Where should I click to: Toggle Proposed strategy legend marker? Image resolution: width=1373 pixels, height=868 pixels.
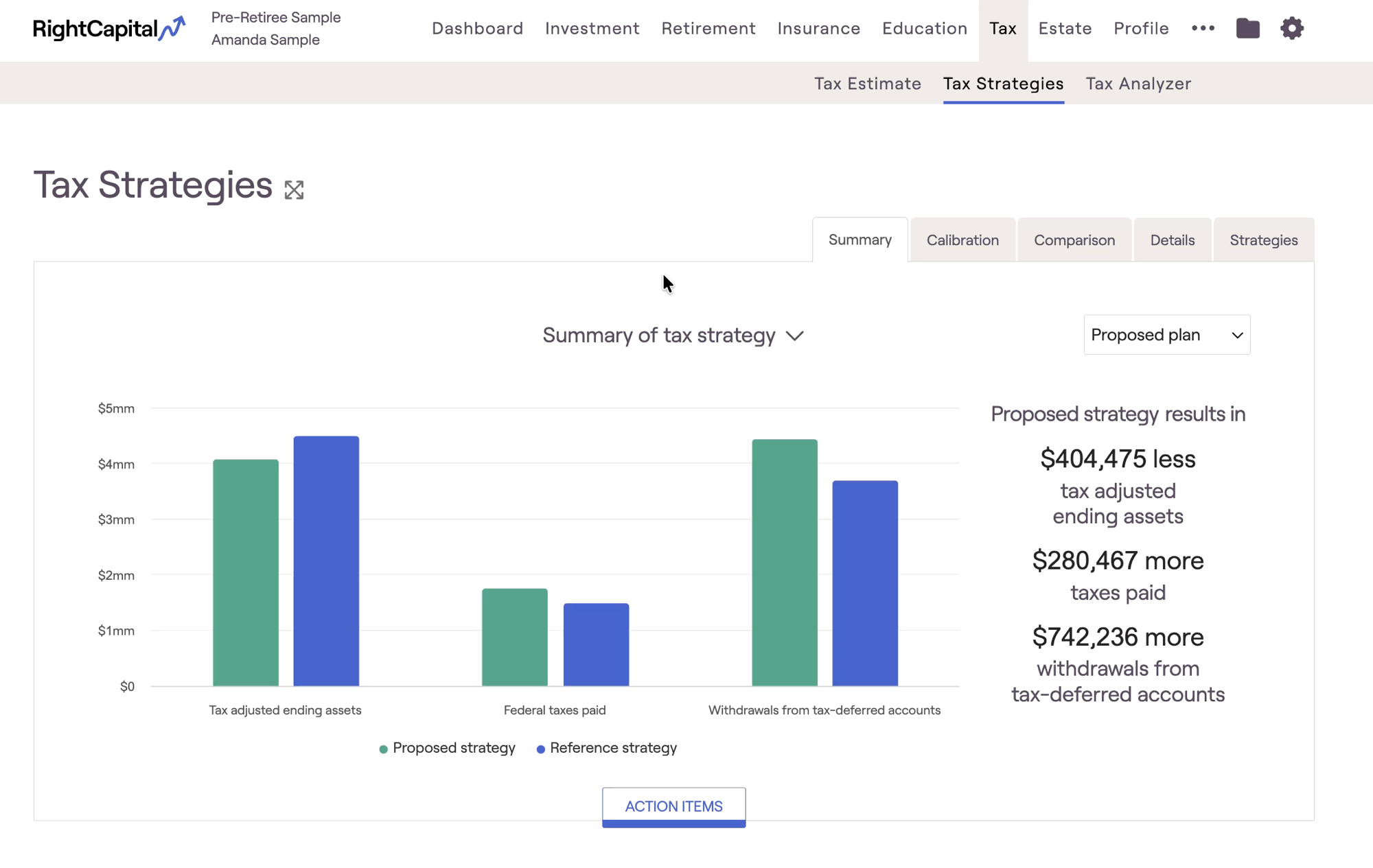click(383, 749)
